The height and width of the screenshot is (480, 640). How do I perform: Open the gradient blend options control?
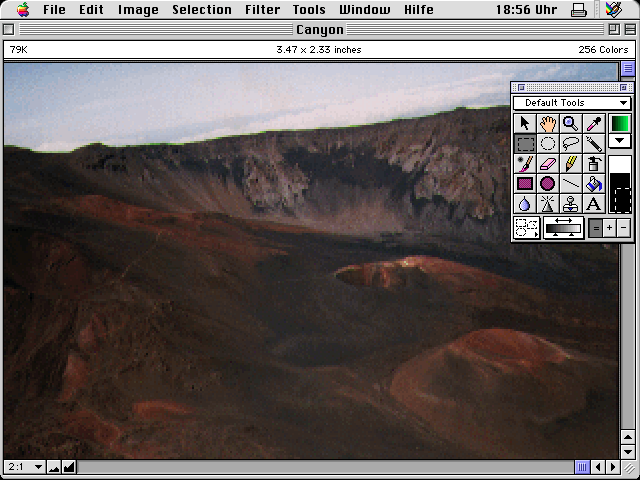point(563,228)
